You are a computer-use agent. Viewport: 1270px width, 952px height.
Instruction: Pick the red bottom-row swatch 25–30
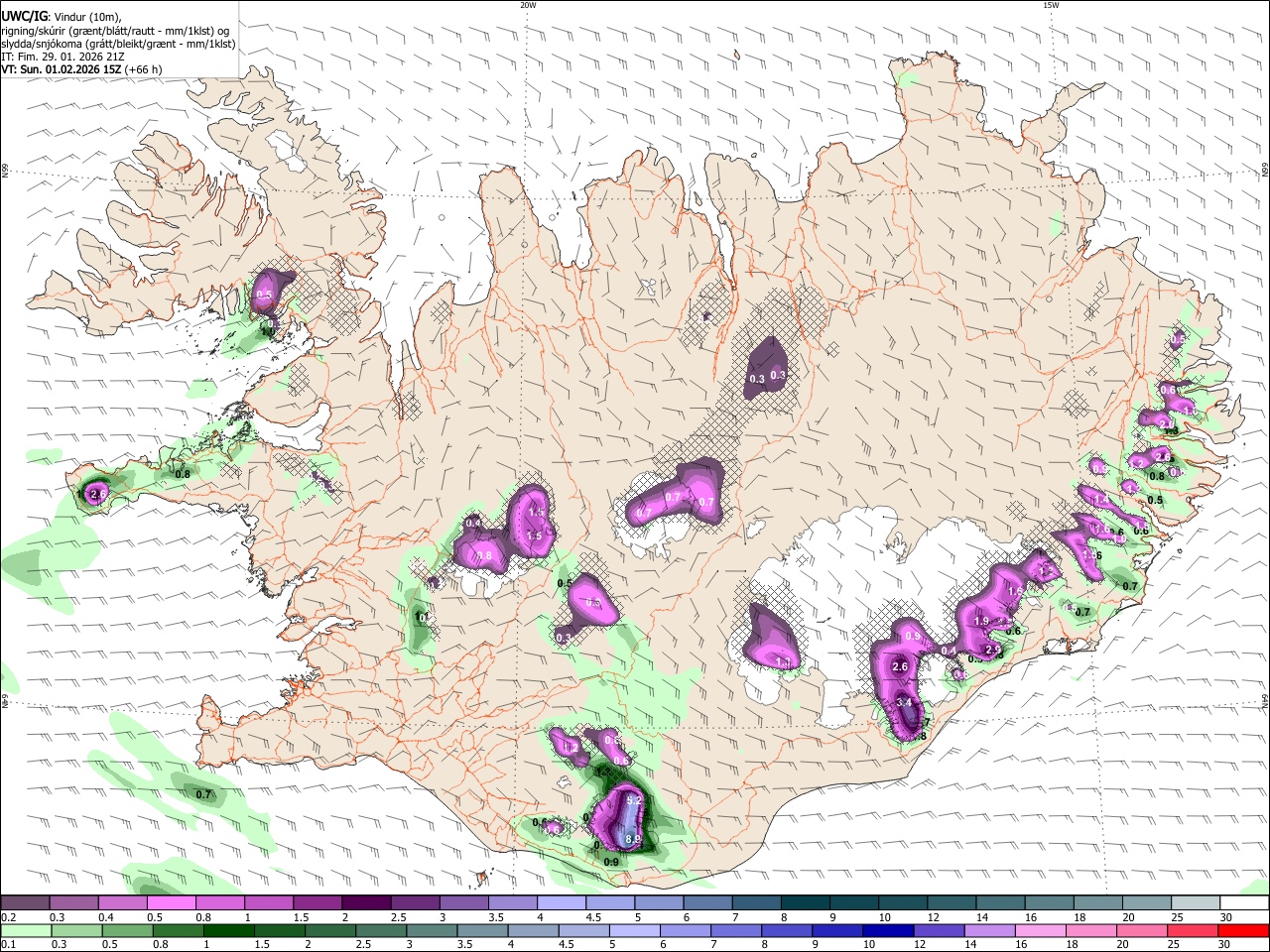click(1191, 930)
